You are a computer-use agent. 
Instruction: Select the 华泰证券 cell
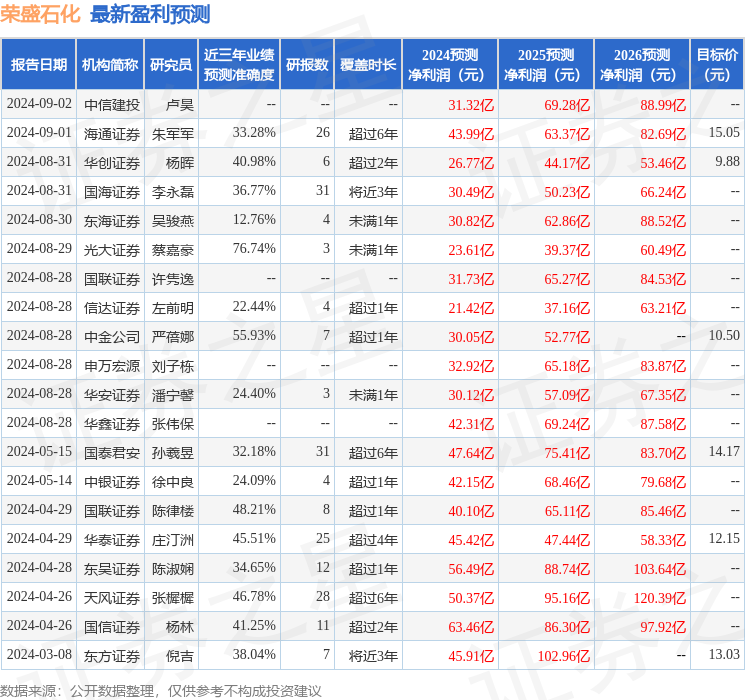(x=112, y=539)
